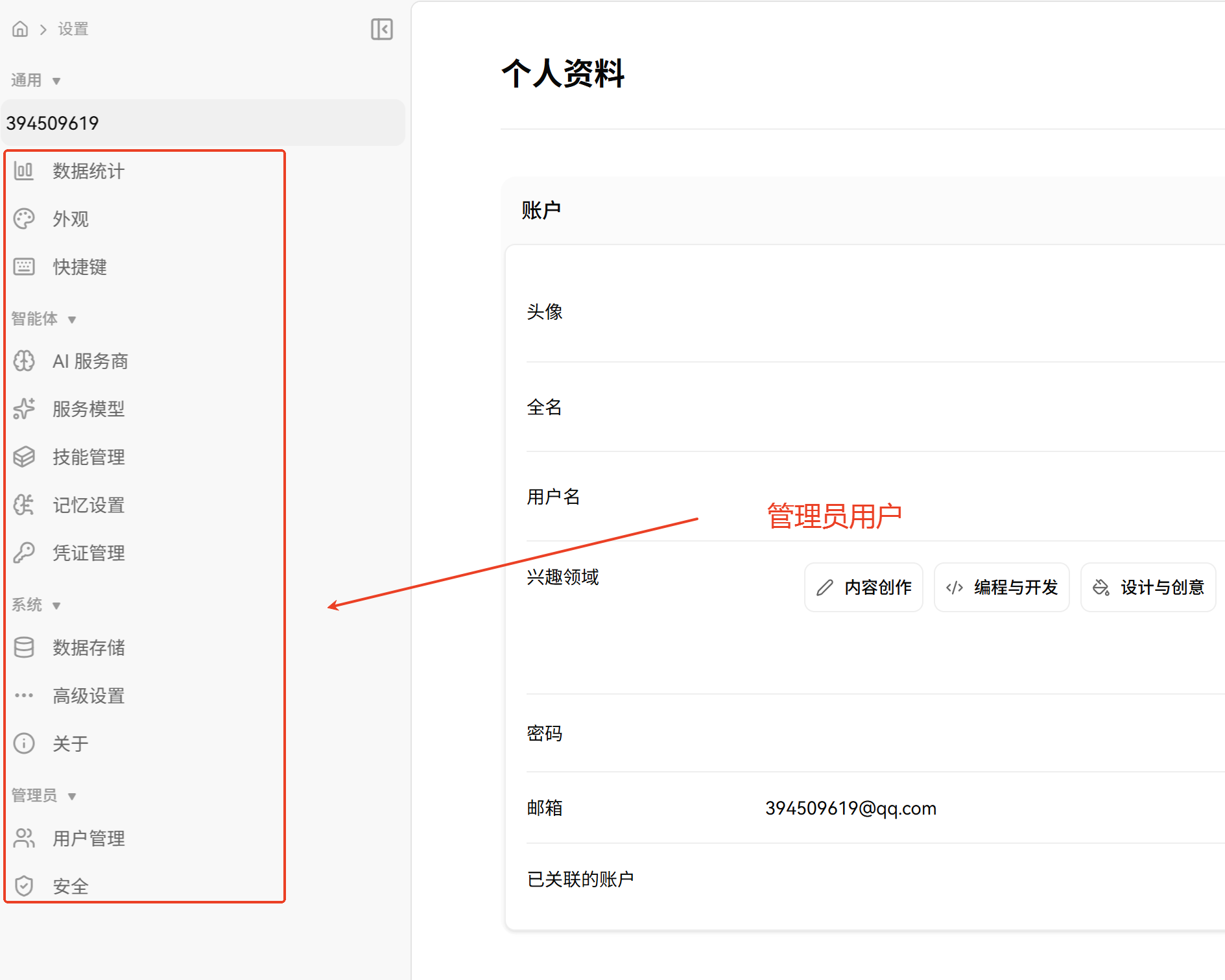The image size is (1225, 980).
Task: Toggle the 设计与创意 interest tag
Action: (1148, 588)
